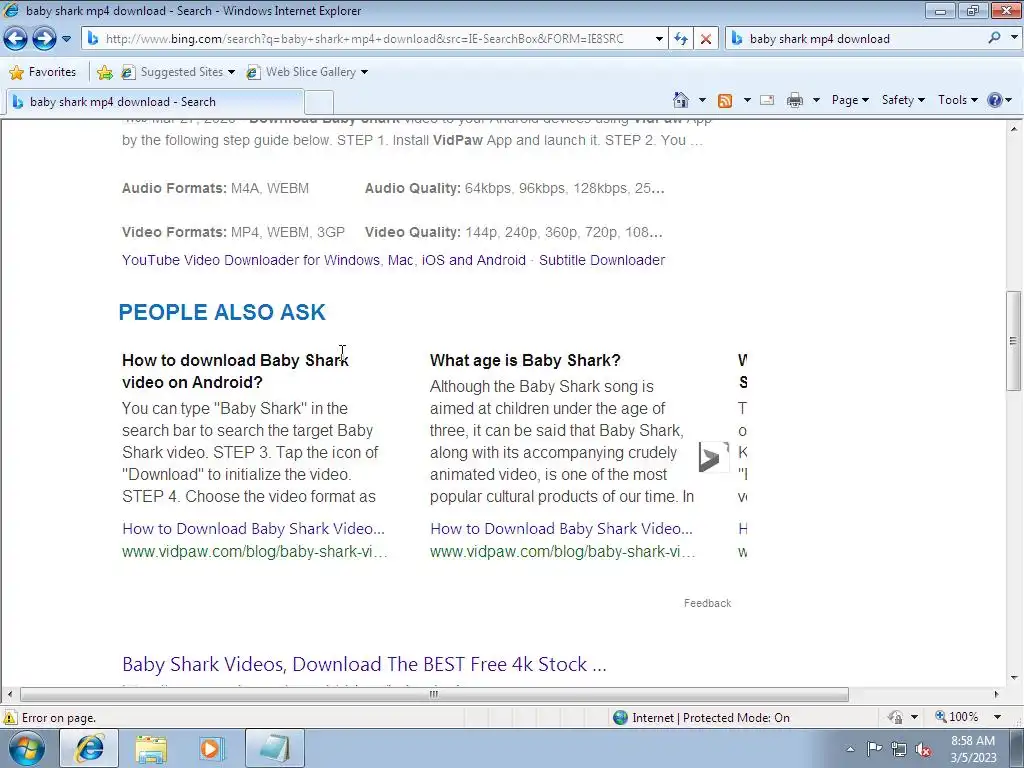Click 'Internet | Protected Mode: On' status zone

click(x=702, y=718)
